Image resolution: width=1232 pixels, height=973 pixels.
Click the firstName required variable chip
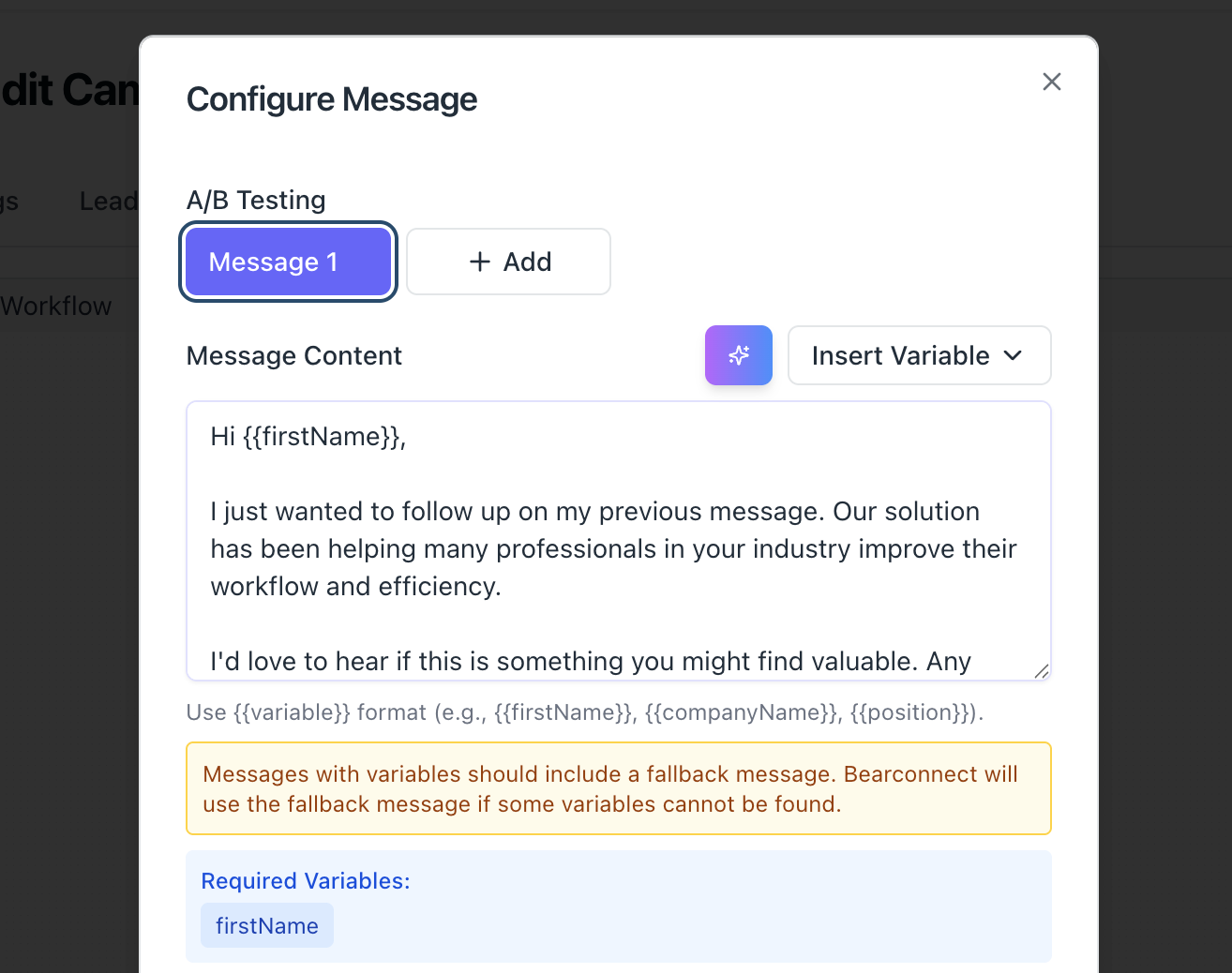pyautogui.click(x=267, y=925)
